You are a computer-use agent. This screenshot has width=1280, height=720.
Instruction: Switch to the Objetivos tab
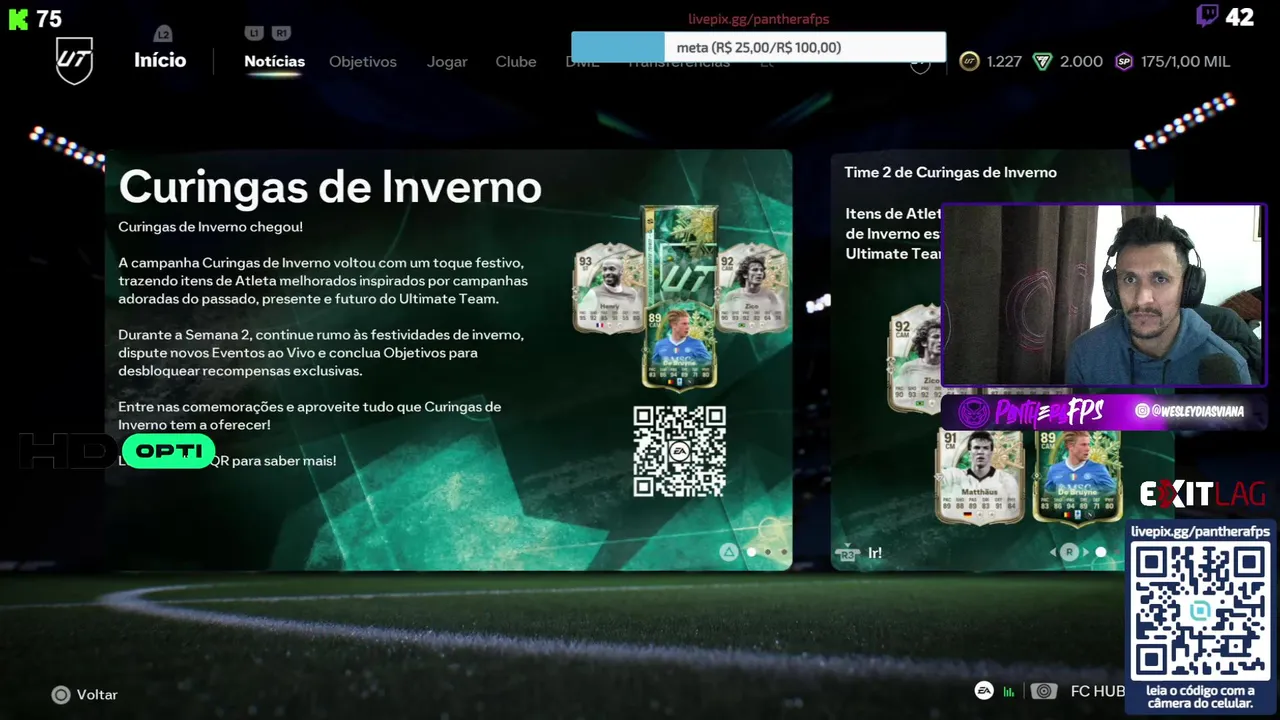(x=363, y=61)
